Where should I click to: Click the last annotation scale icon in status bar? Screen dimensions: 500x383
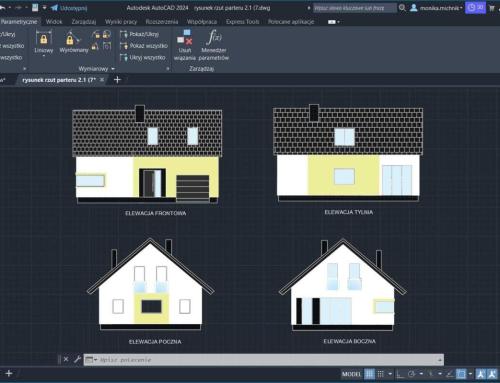(x=492, y=374)
